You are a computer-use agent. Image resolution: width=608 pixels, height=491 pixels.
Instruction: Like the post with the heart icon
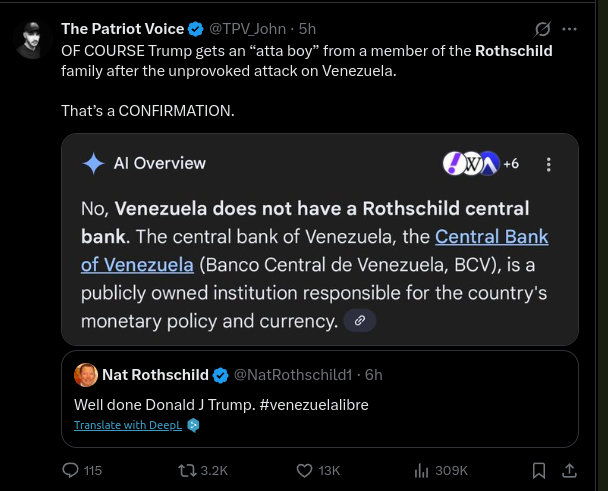(307, 470)
